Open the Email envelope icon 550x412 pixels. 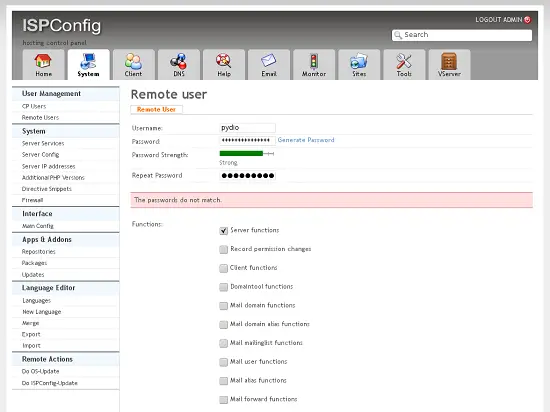coord(269,61)
